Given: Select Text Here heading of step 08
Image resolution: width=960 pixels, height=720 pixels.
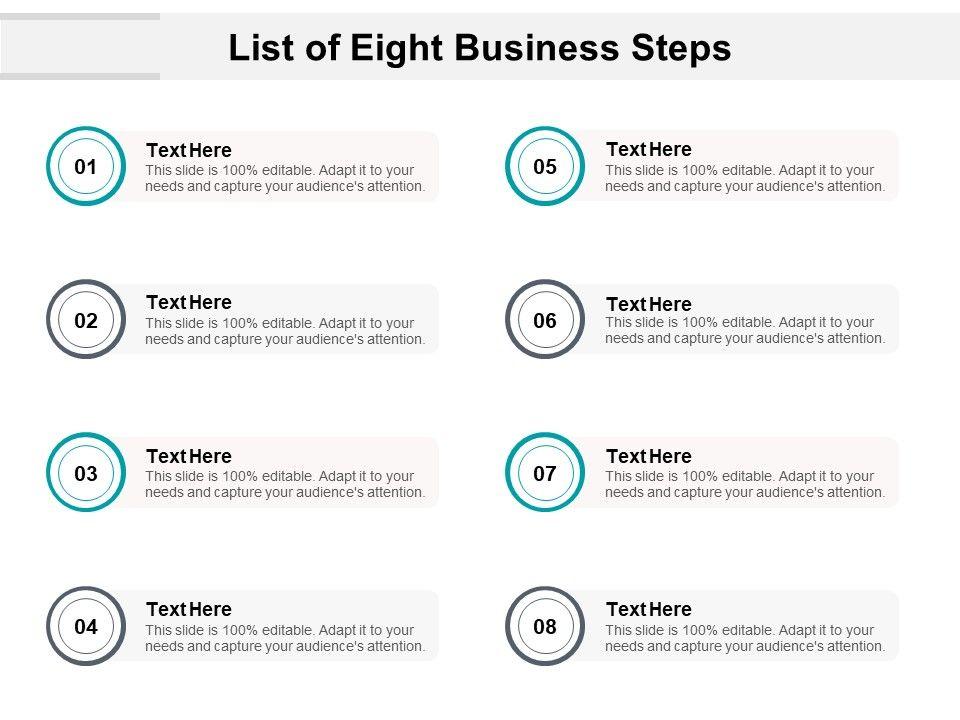Looking at the screenshot, I should point(648,609).
